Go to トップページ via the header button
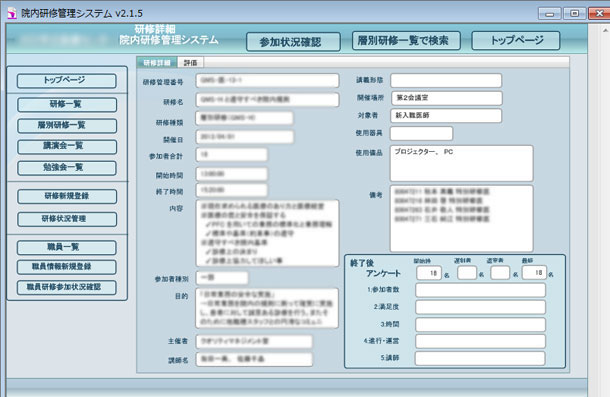610x397 pixels. tap(516, 40)
